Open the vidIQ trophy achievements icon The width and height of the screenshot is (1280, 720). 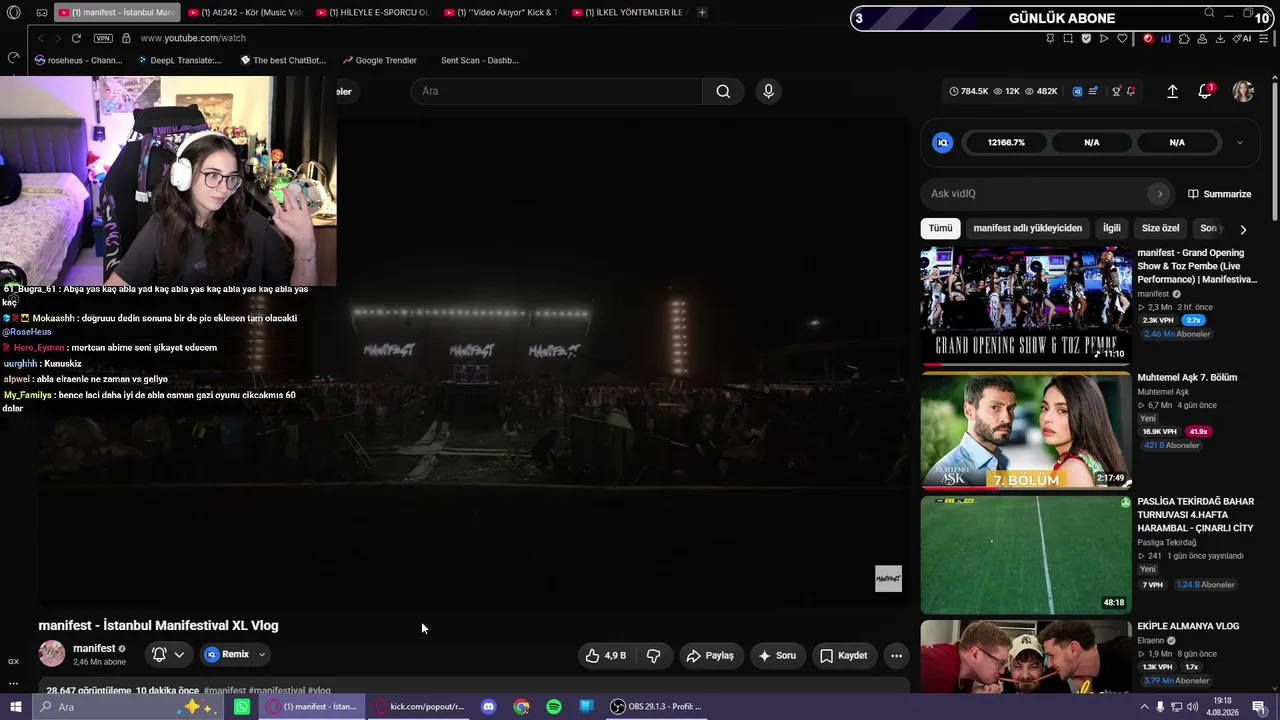click(x=1117, y=91)
